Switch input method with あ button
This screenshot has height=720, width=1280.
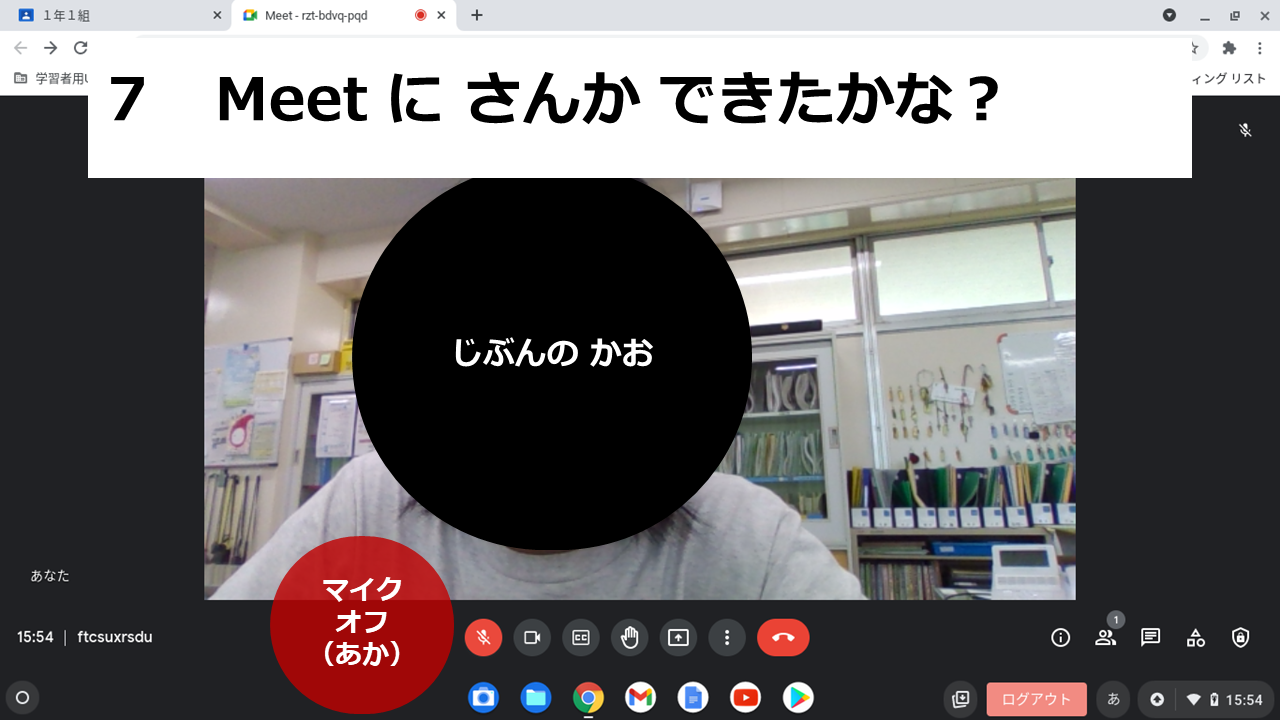click(1113, 699)
